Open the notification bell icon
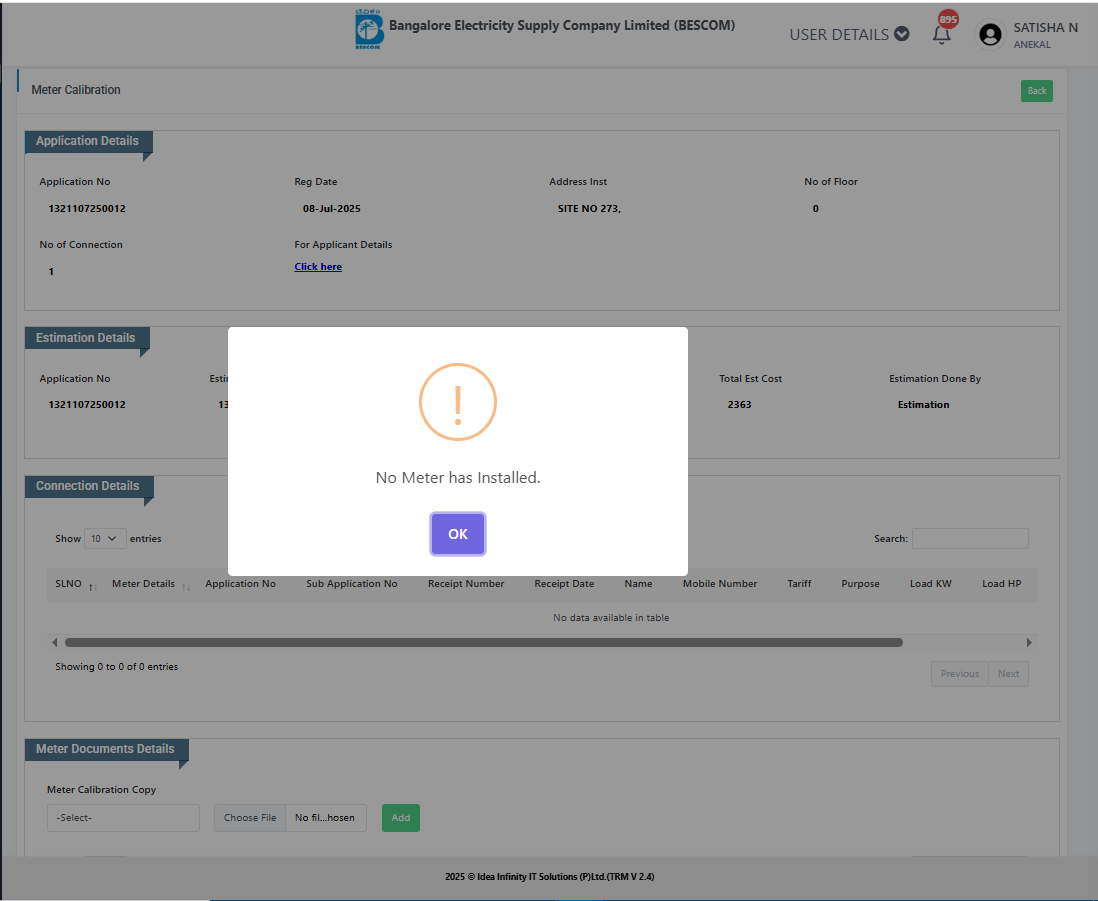The width and height of the screenshot is (1098, 901). [x=941, y=35]
